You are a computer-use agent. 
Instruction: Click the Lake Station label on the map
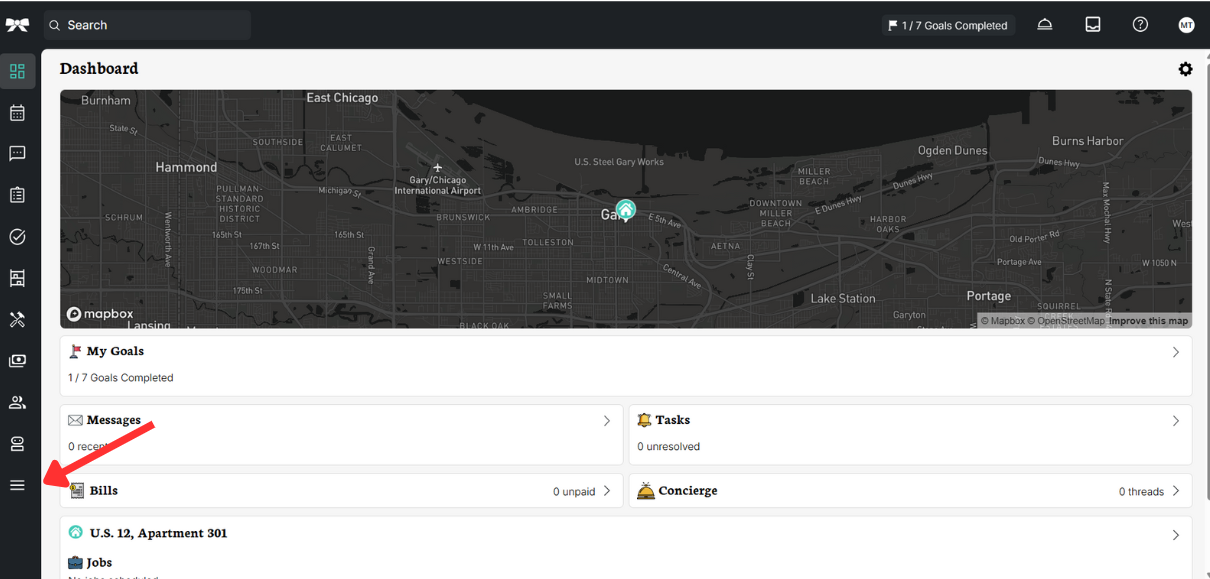843,298
